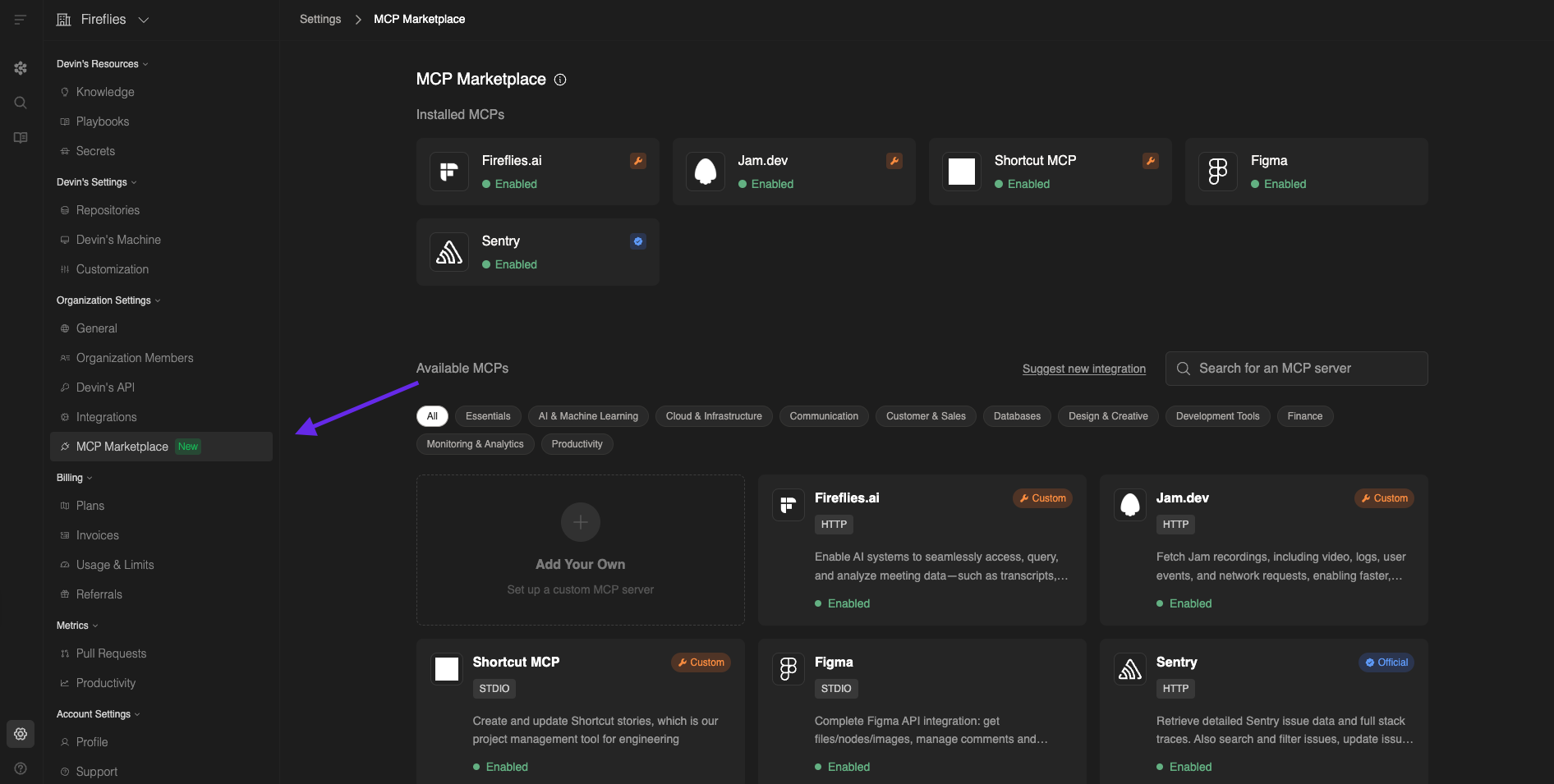The image size is (1554, 784).
Task: Click the Figma installed card logo
Action: tap(1218, 172)
